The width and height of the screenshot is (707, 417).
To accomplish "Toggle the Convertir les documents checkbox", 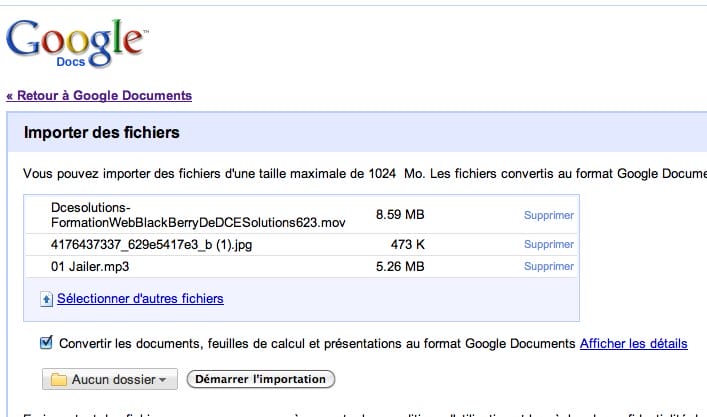I will coord(46,343).
